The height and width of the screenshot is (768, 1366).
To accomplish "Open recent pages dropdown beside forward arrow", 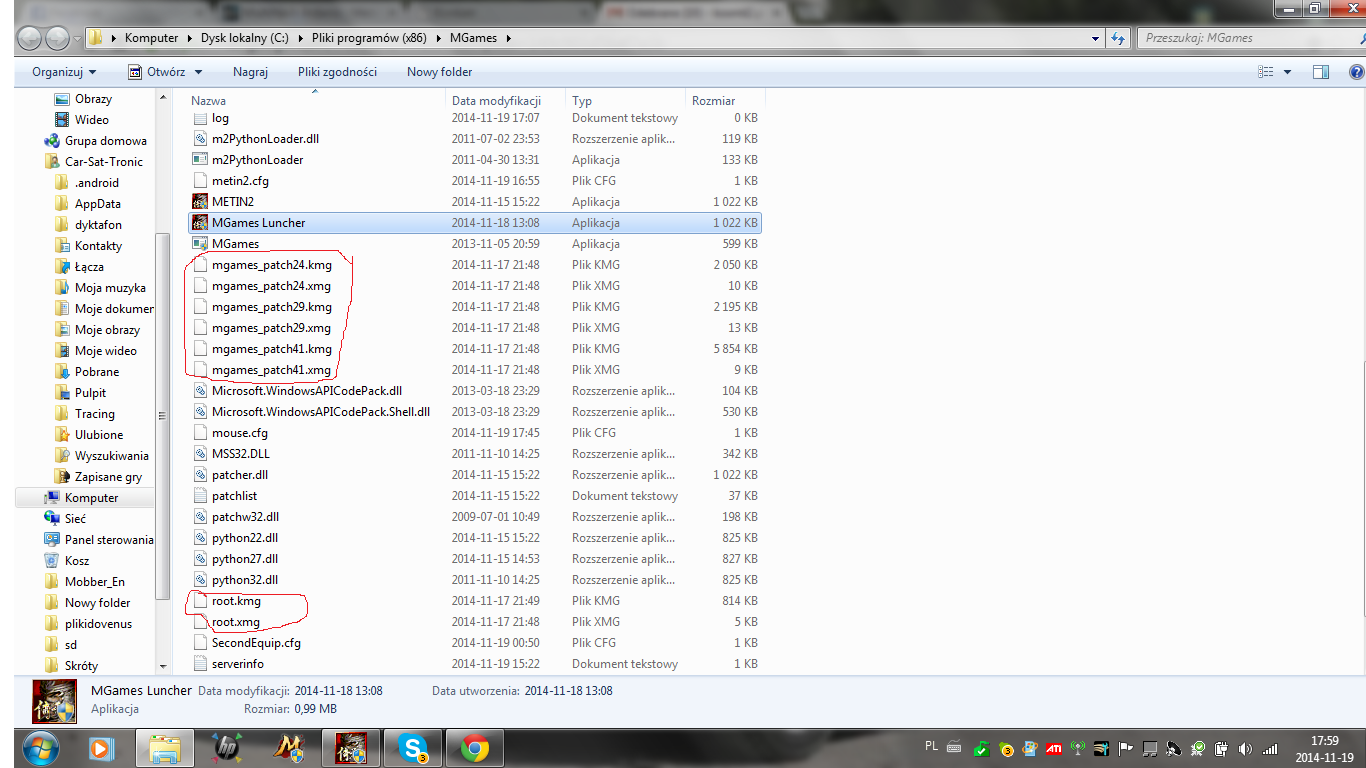I will tap(77, 39).
